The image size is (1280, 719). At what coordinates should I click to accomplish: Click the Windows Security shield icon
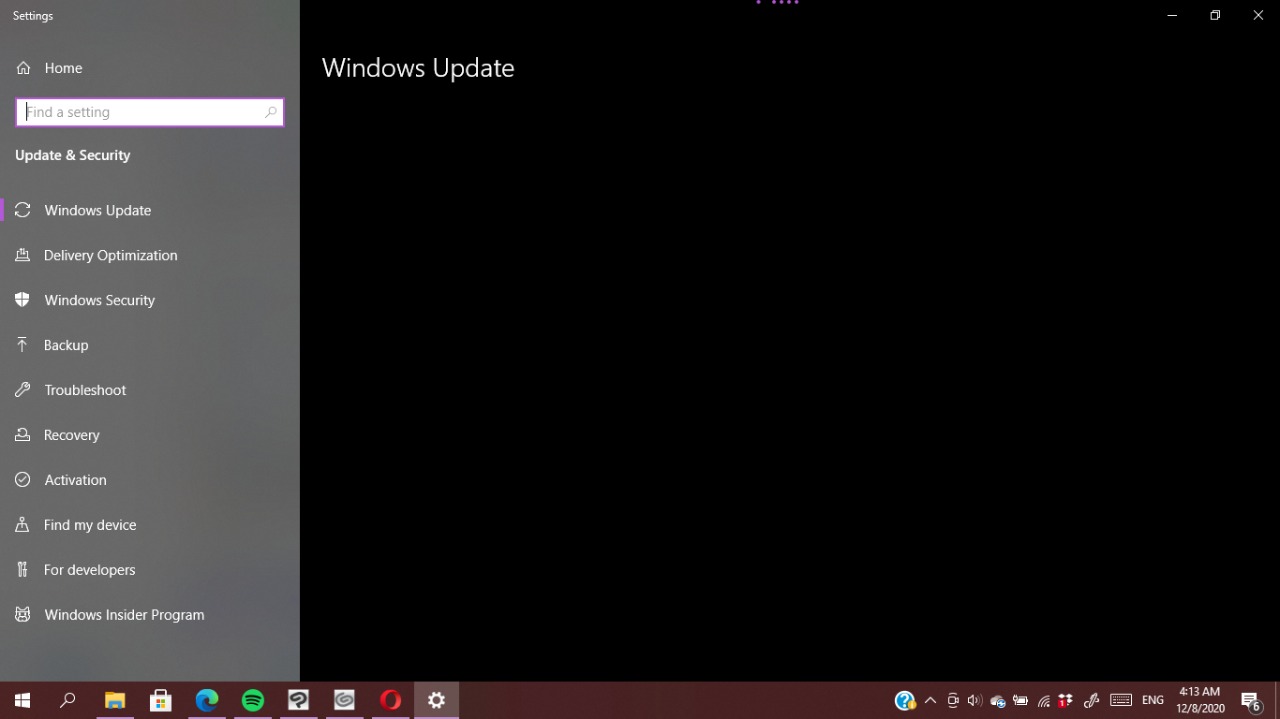point(23,300)
